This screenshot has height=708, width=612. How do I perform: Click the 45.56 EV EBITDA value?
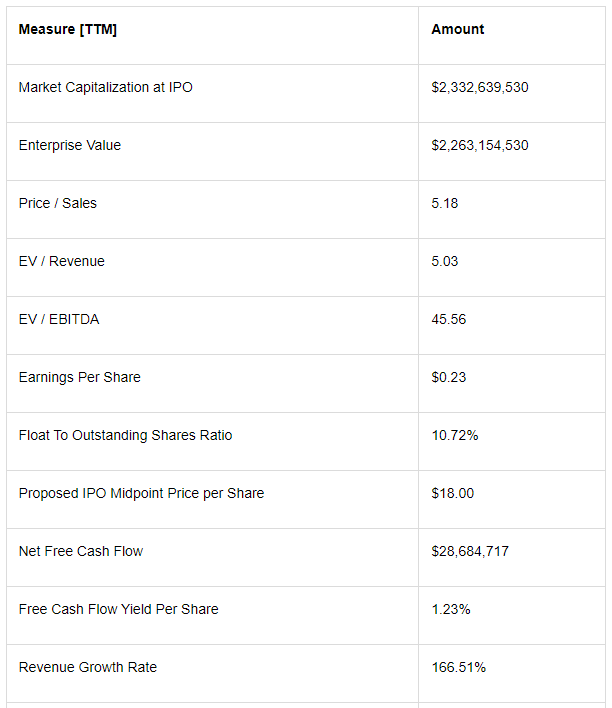tap(448, 319)
